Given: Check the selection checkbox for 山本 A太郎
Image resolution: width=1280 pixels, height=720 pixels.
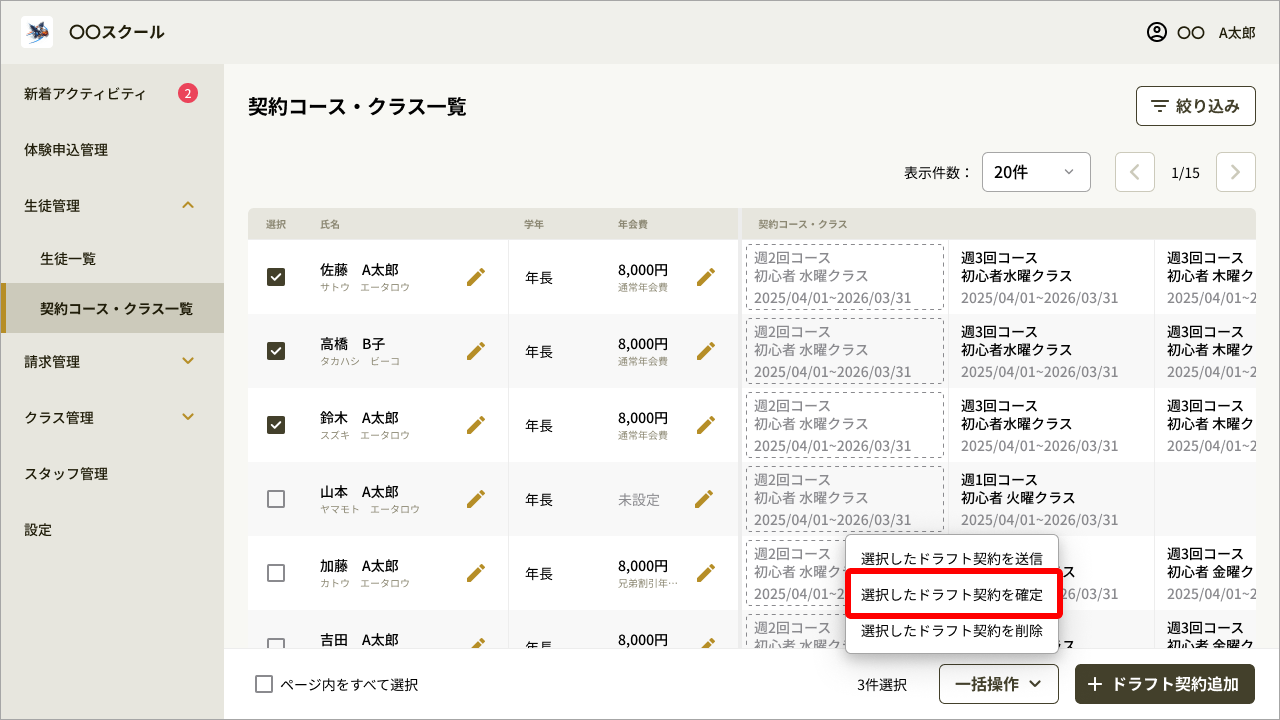Looking at the screenshot, I should [276, 498].
